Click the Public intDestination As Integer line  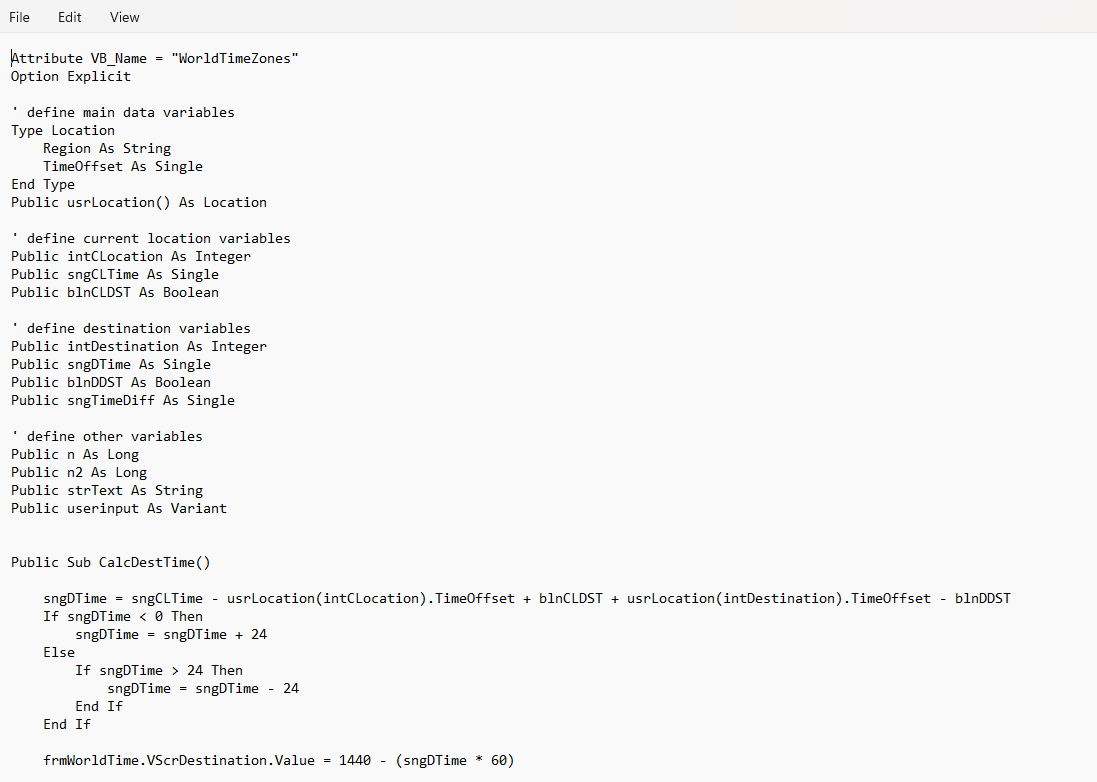tap(135, 346)
